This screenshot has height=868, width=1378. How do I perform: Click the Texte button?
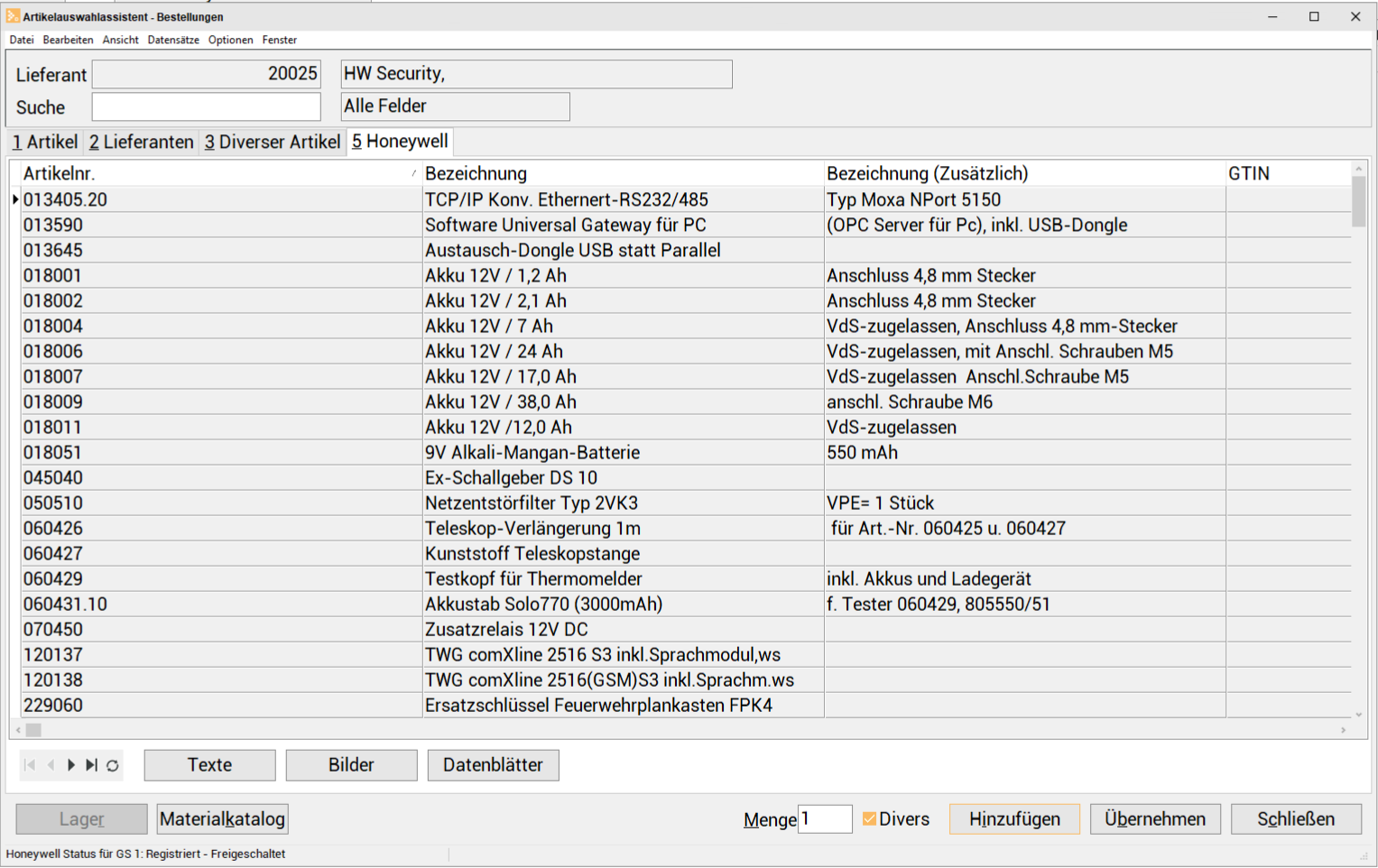209,765
